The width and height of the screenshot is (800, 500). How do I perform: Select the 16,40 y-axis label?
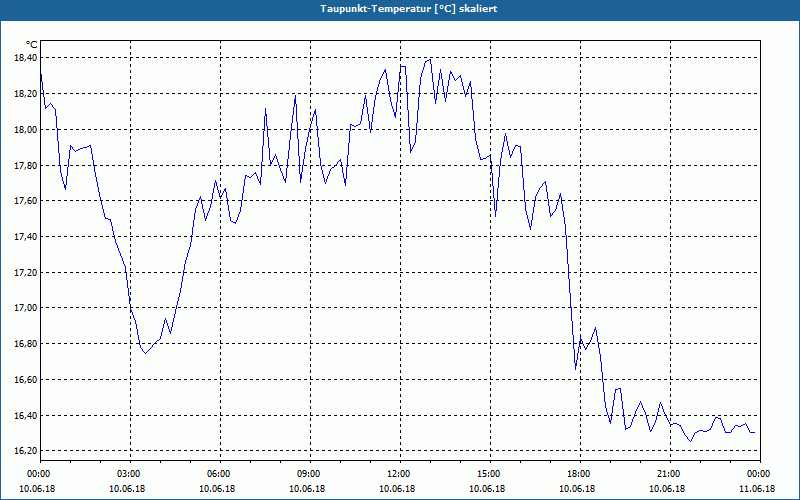26,415
